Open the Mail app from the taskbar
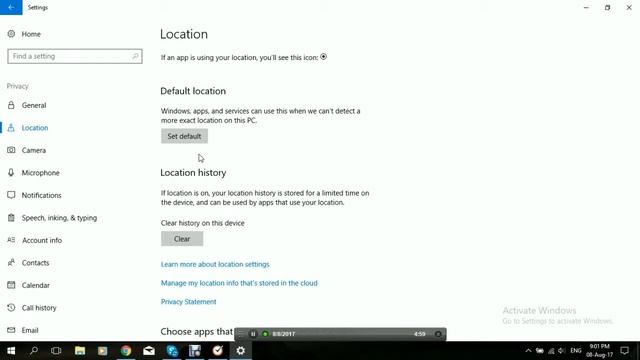Viewport: 640px width, 360px height. [149, 351]
